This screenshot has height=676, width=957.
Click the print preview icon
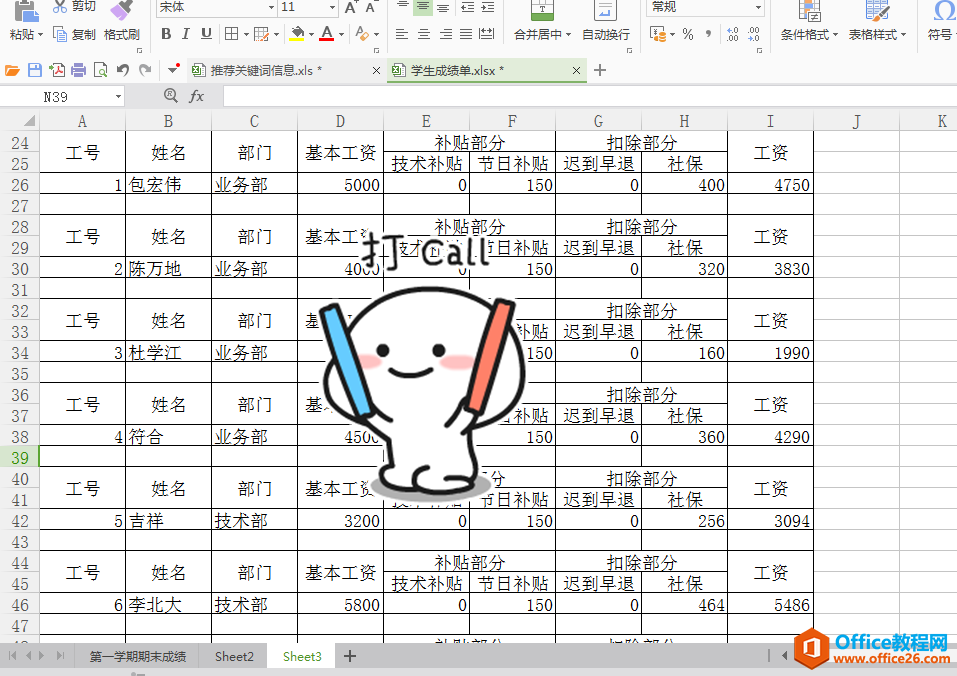pyautogui.click(x=101, y=71)
